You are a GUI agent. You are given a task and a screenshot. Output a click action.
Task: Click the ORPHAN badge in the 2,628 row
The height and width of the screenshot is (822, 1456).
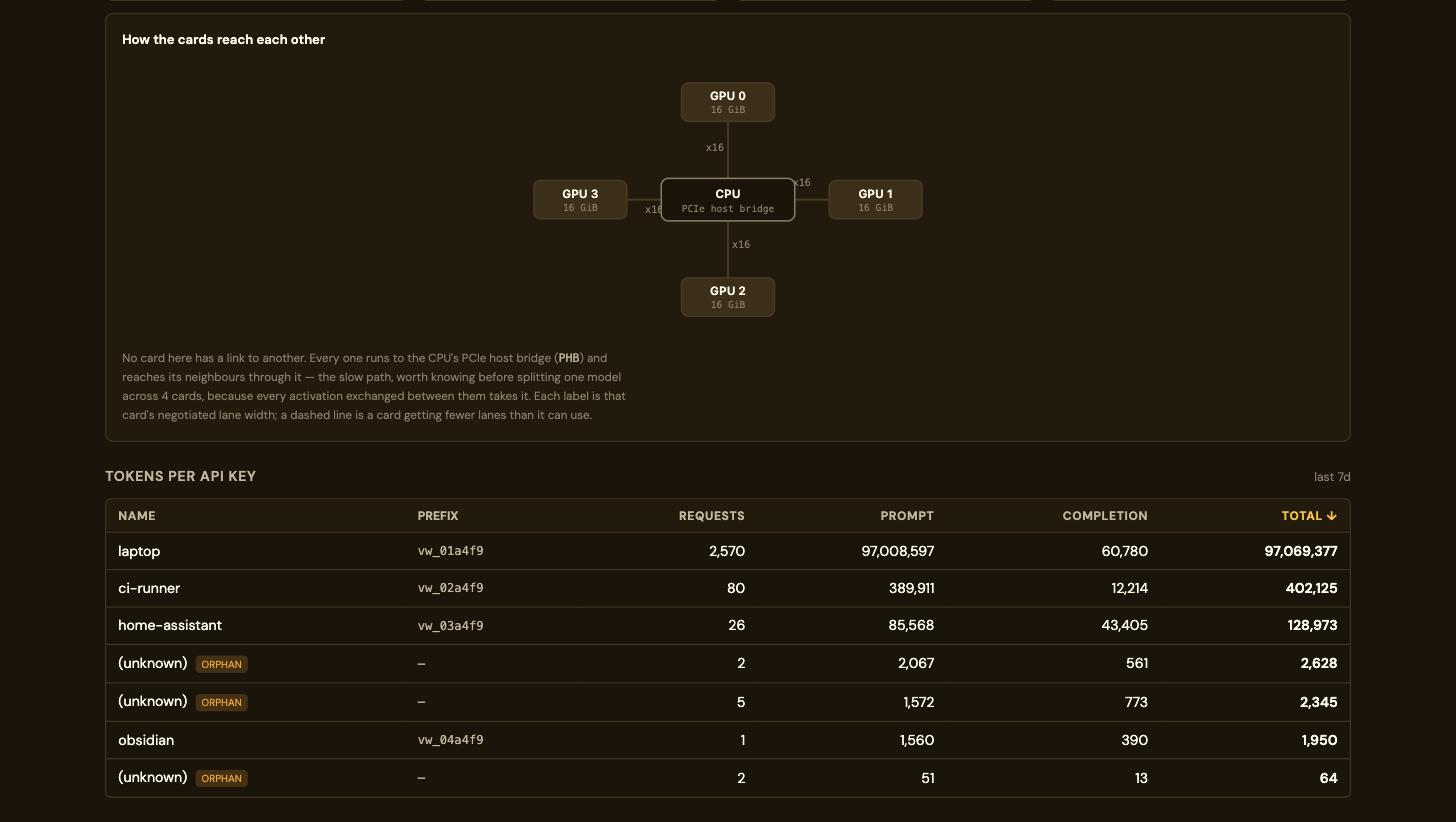(x=221, y=664)
